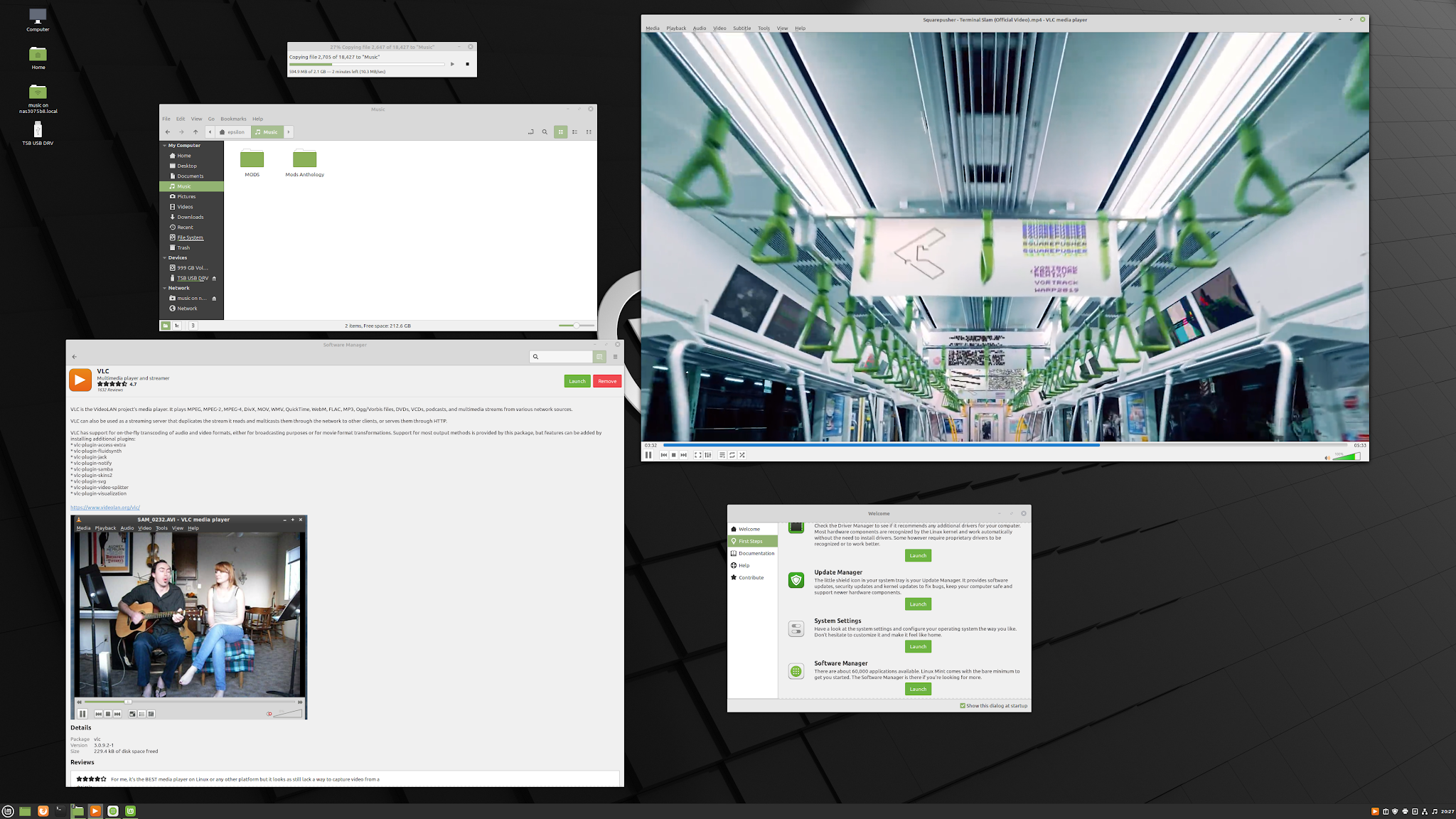
Task: Skip to next track in VLC
Action: point(684,455)
